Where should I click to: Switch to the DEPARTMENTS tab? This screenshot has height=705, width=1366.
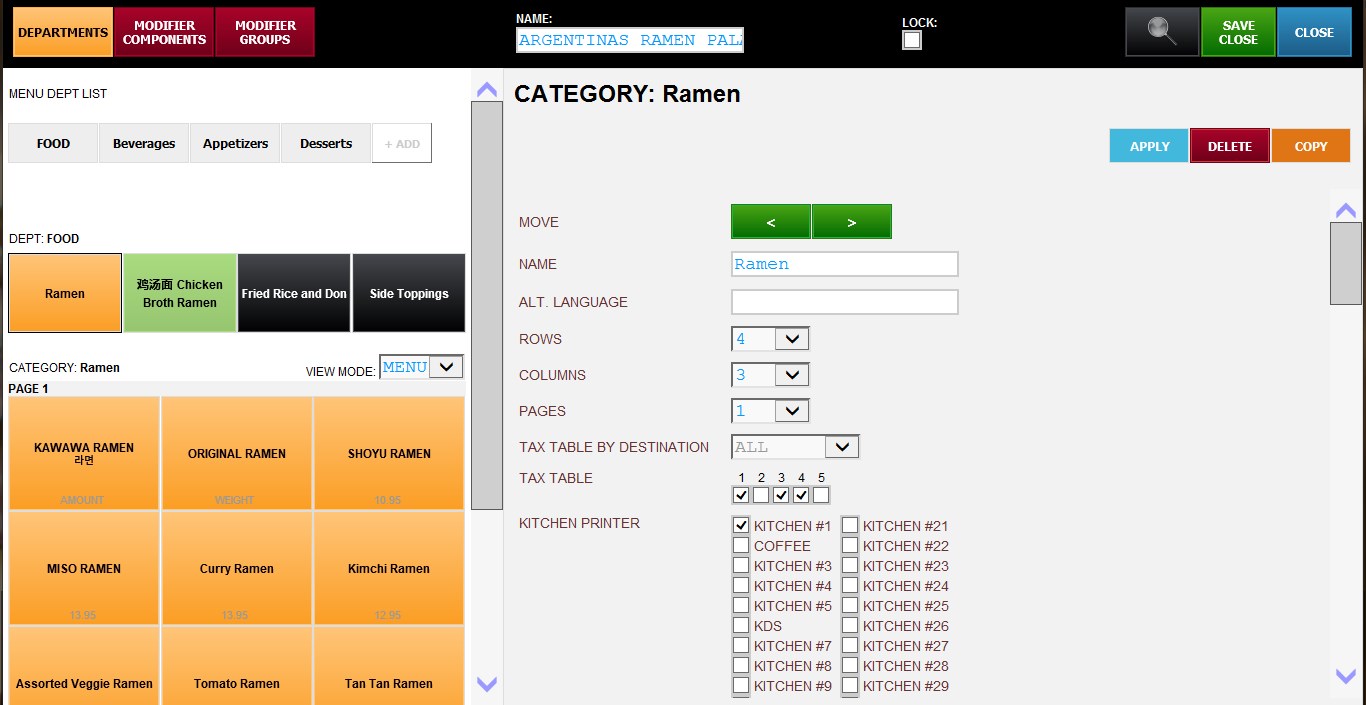(63, 32)
